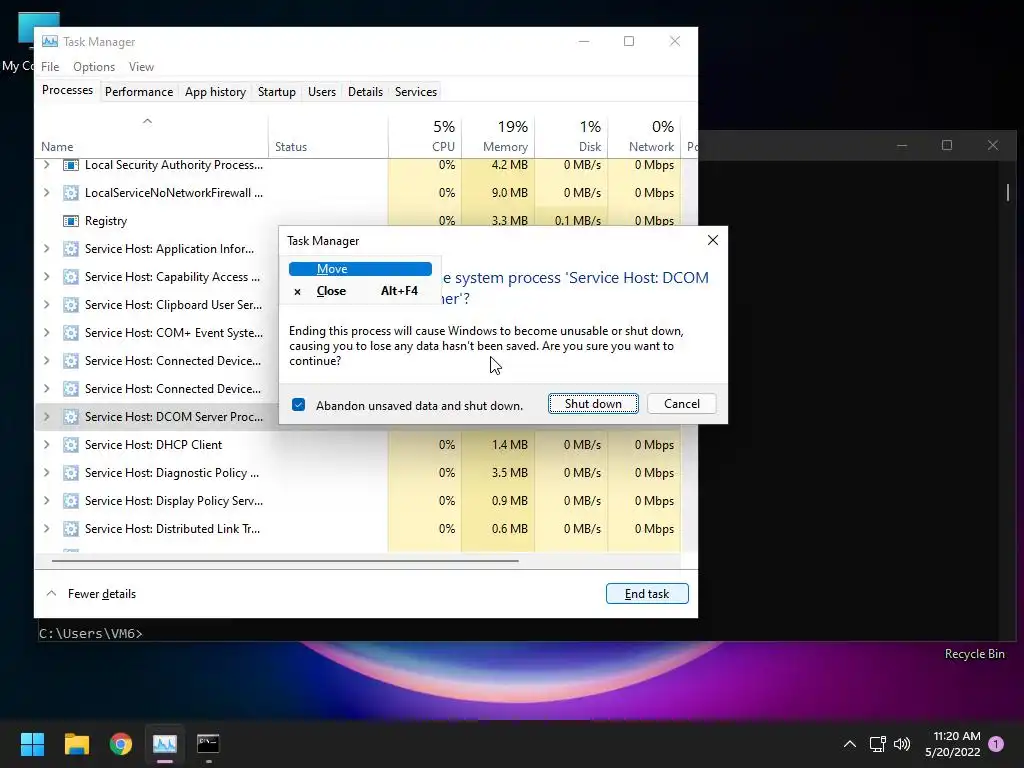Click the Service Host: DCOM Server Process icon
Viewport: 1024px width, 768px height.
(71, 417)
